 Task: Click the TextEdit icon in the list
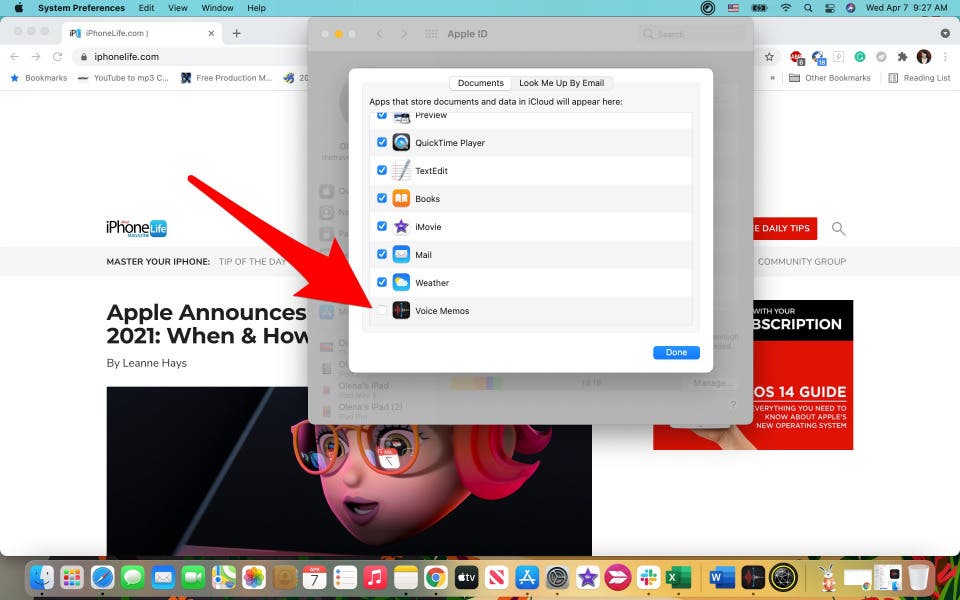(401, 170)
